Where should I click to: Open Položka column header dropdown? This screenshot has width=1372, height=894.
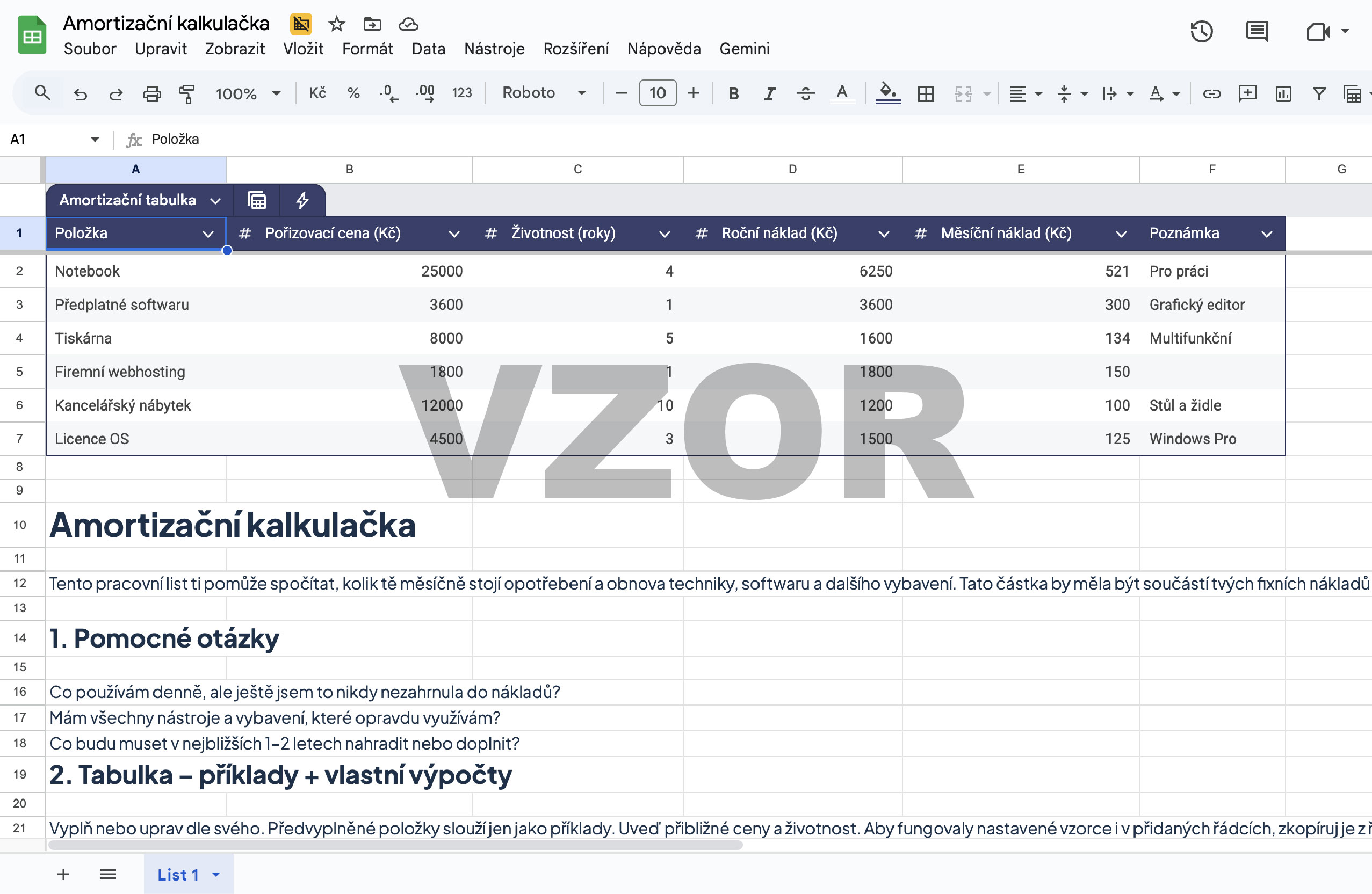207,234
